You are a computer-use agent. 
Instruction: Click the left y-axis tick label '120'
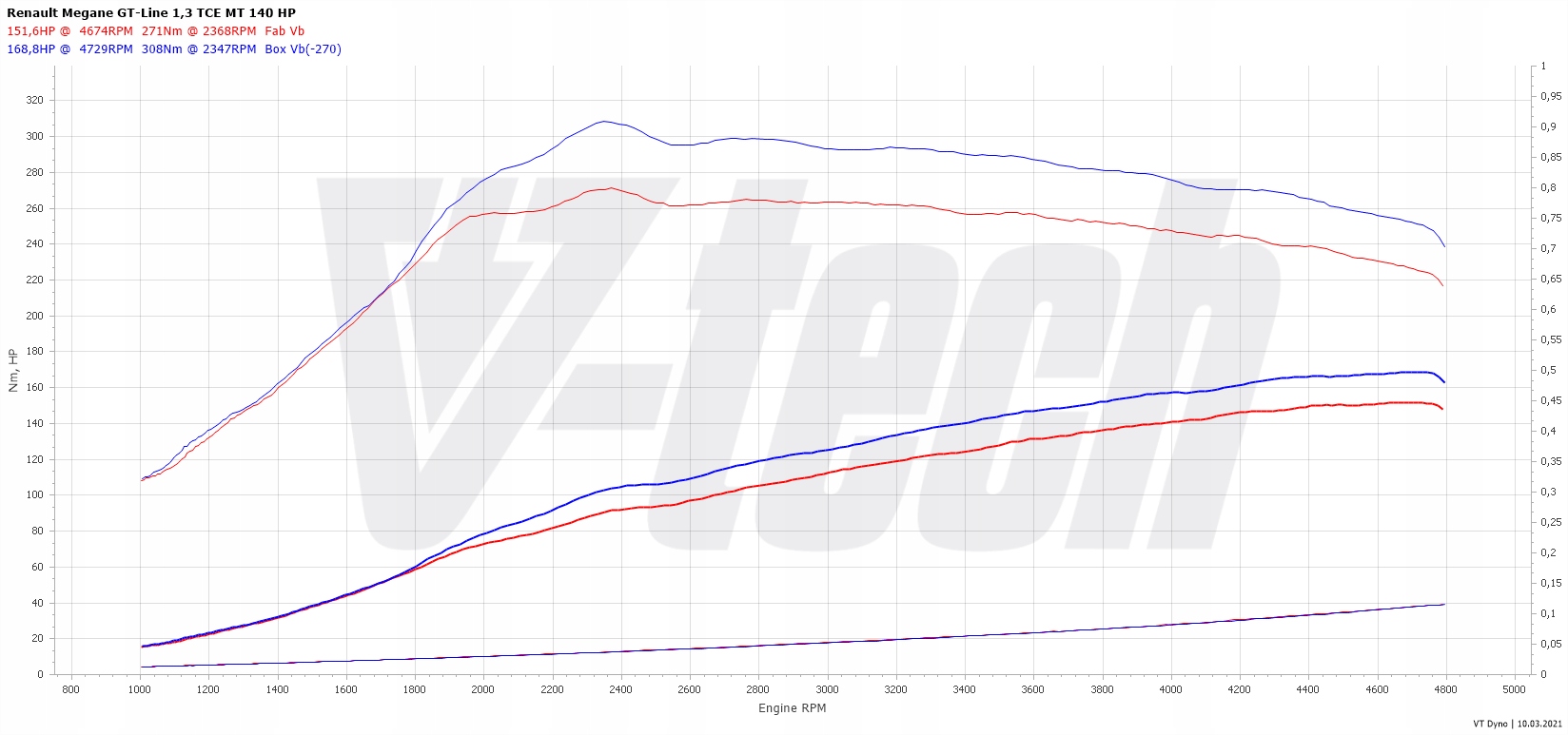(x=34, y=460)
